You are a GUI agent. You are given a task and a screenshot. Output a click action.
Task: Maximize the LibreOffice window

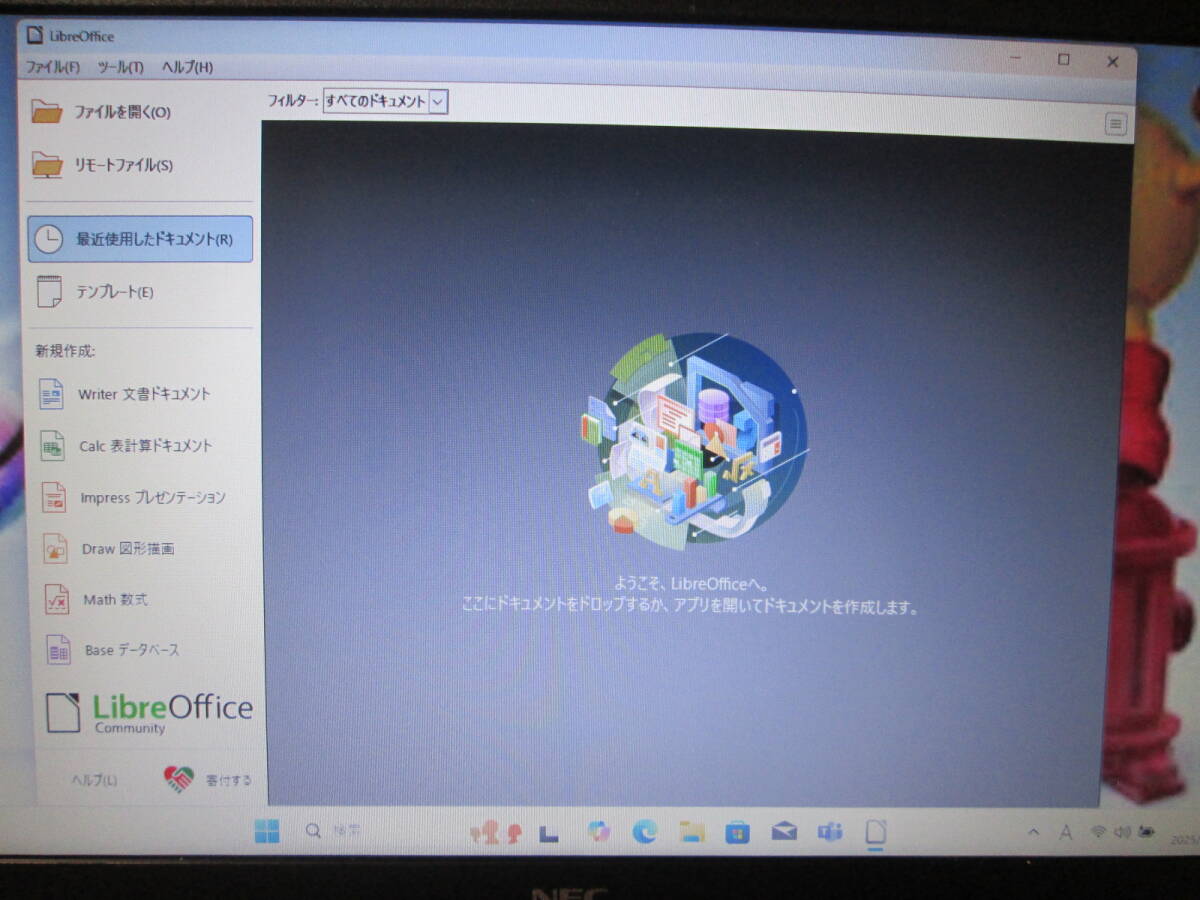click(x=1064, y=60)
